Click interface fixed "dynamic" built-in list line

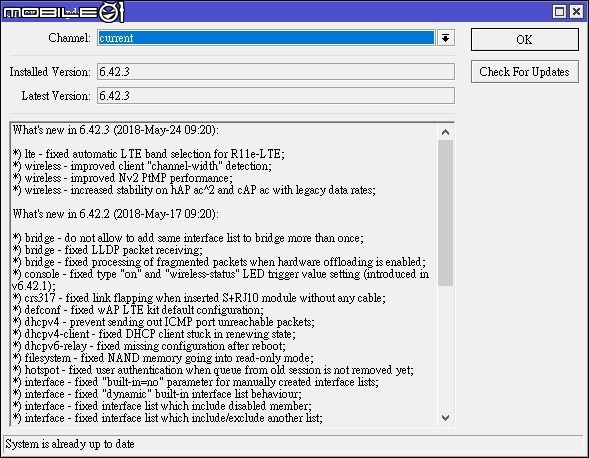point(157,395)
